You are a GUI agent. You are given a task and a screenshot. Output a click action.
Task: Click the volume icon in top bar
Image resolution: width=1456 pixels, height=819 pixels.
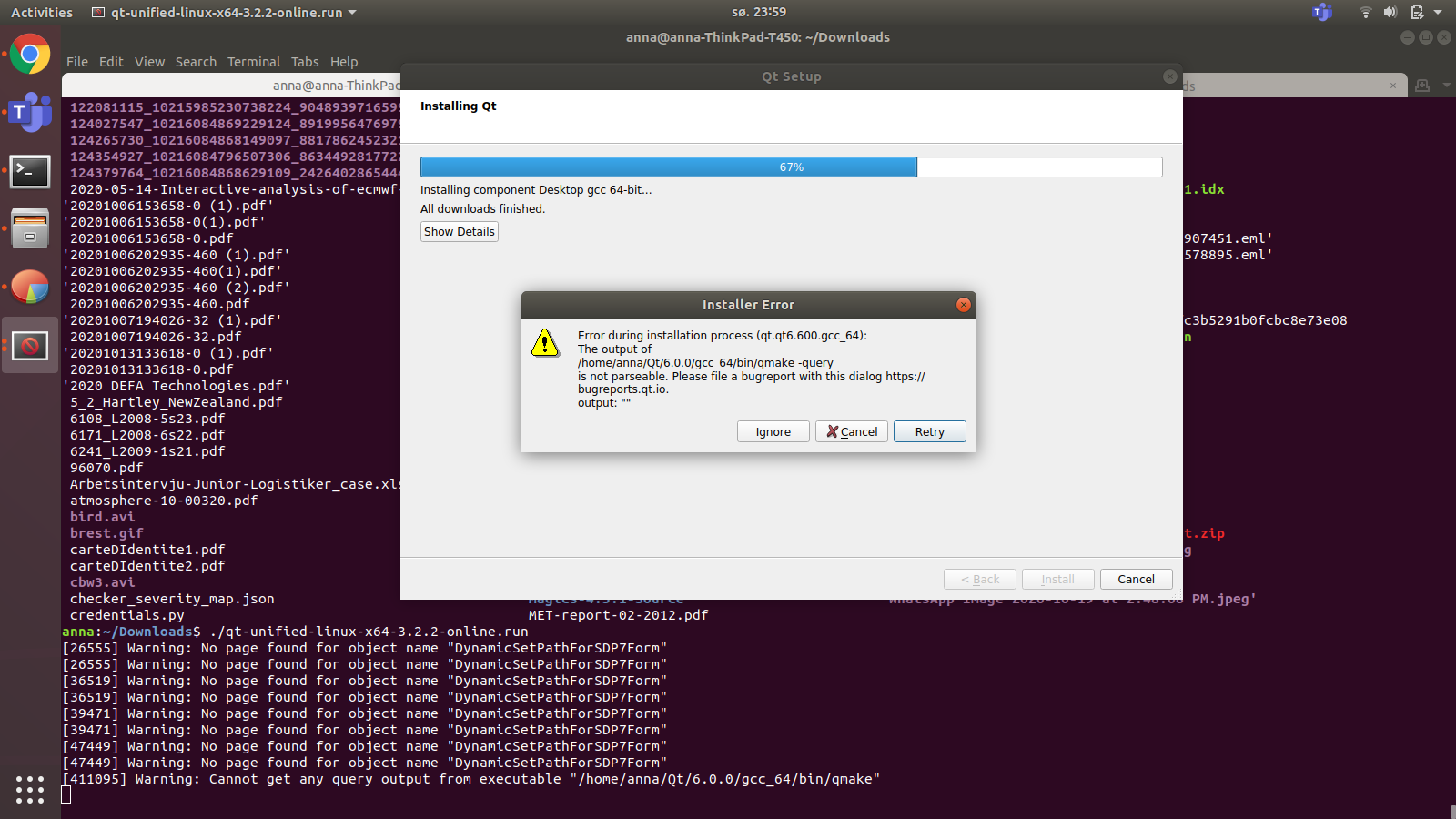(1390, 13)
